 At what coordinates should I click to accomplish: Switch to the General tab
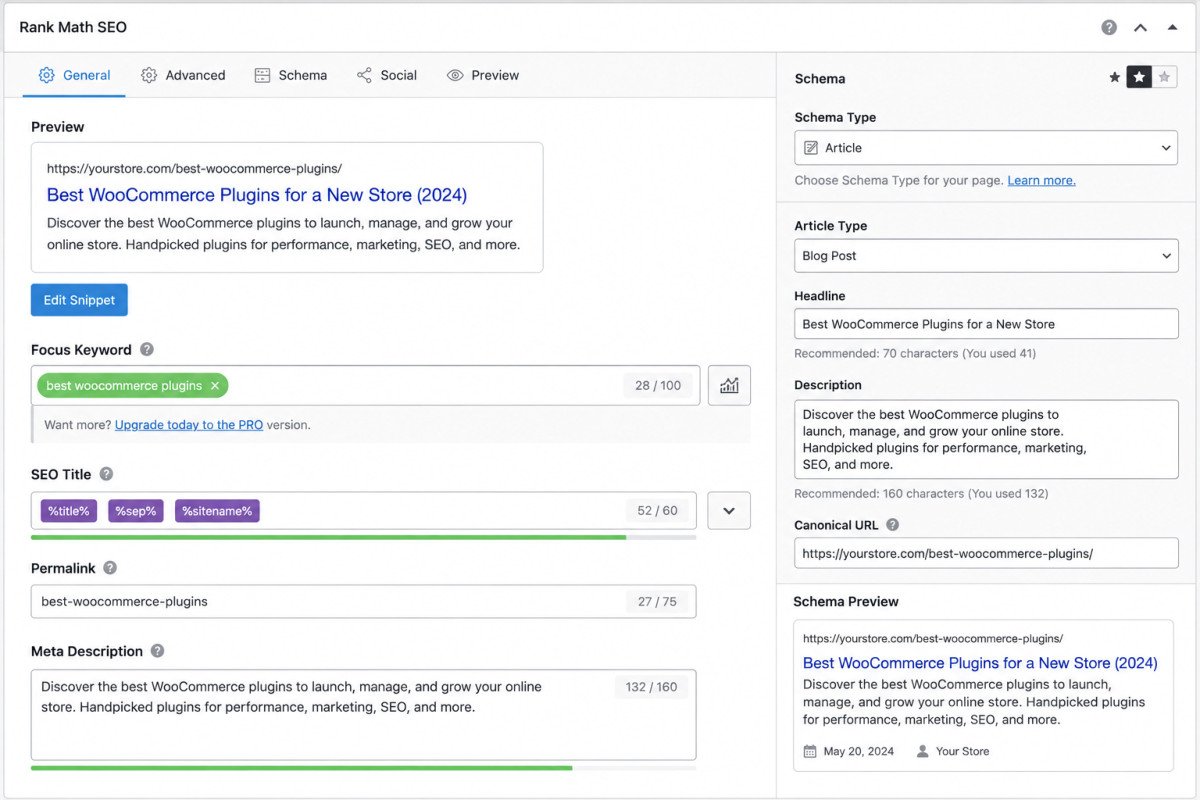tap(74, 75)
